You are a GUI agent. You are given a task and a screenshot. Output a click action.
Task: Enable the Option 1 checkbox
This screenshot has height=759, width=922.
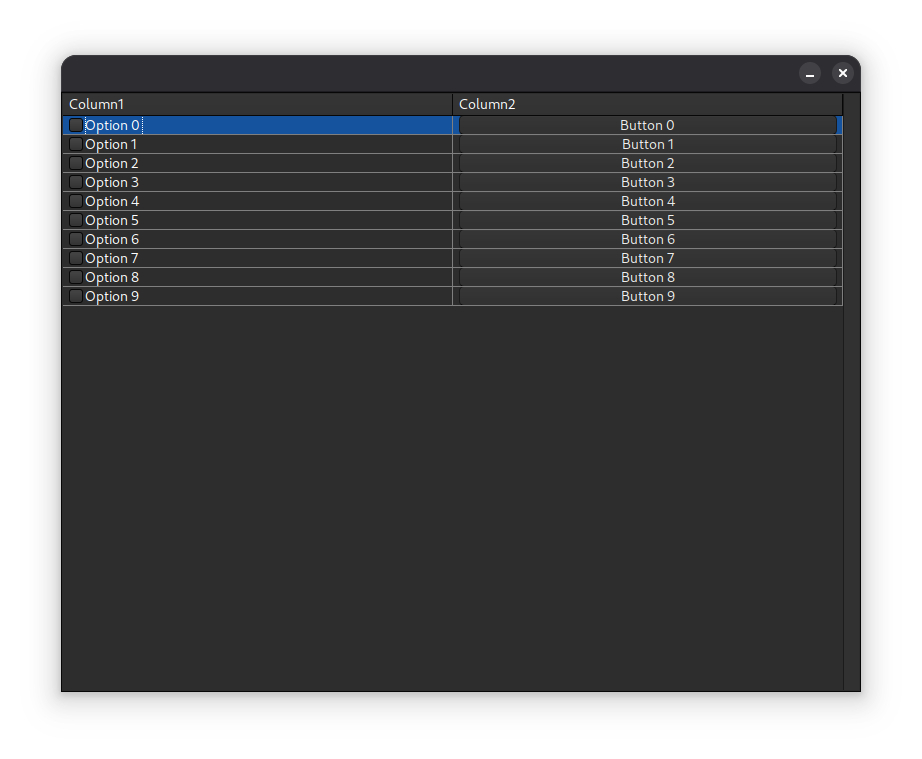(76, 144)
